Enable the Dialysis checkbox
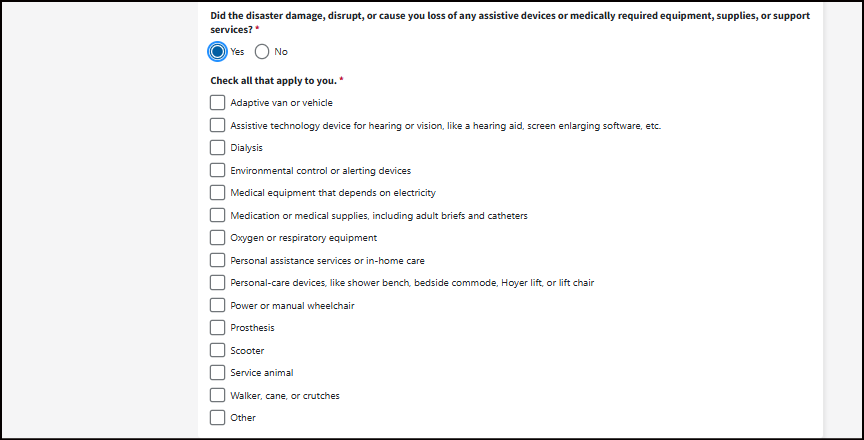864x440 pixels. point(218,147)
